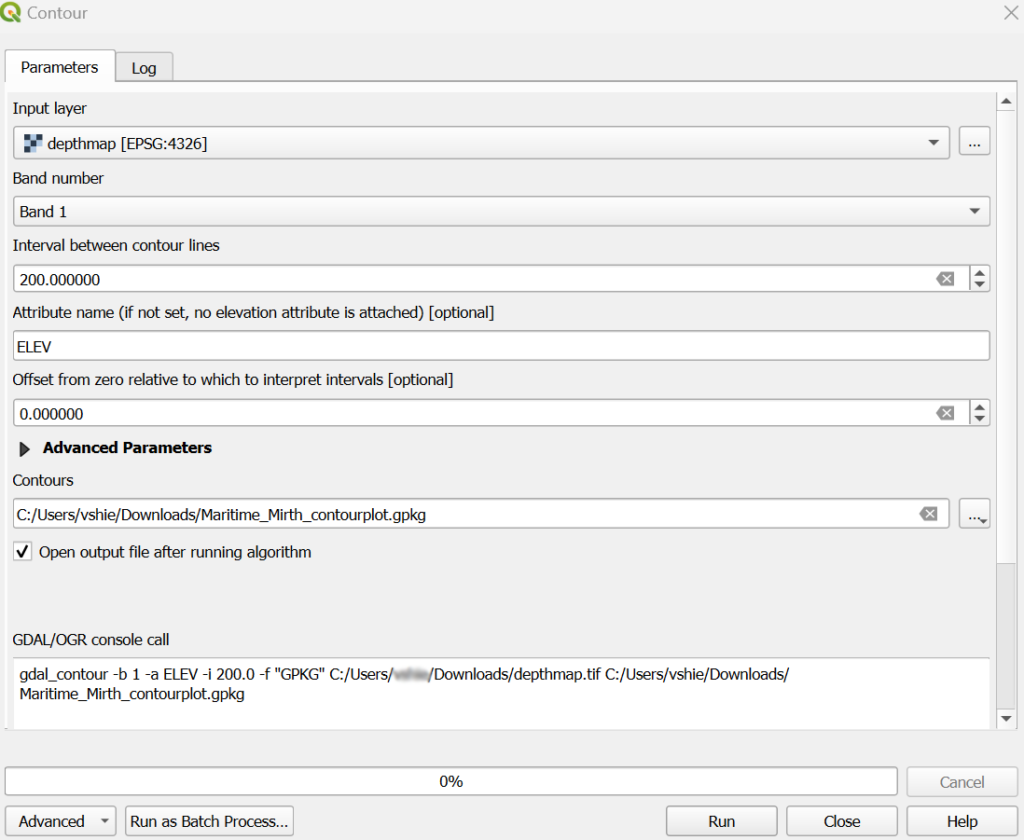Select the Parameters tab
The width and height of the screenshot is (1024, 840).
click(x=60, y=68)
